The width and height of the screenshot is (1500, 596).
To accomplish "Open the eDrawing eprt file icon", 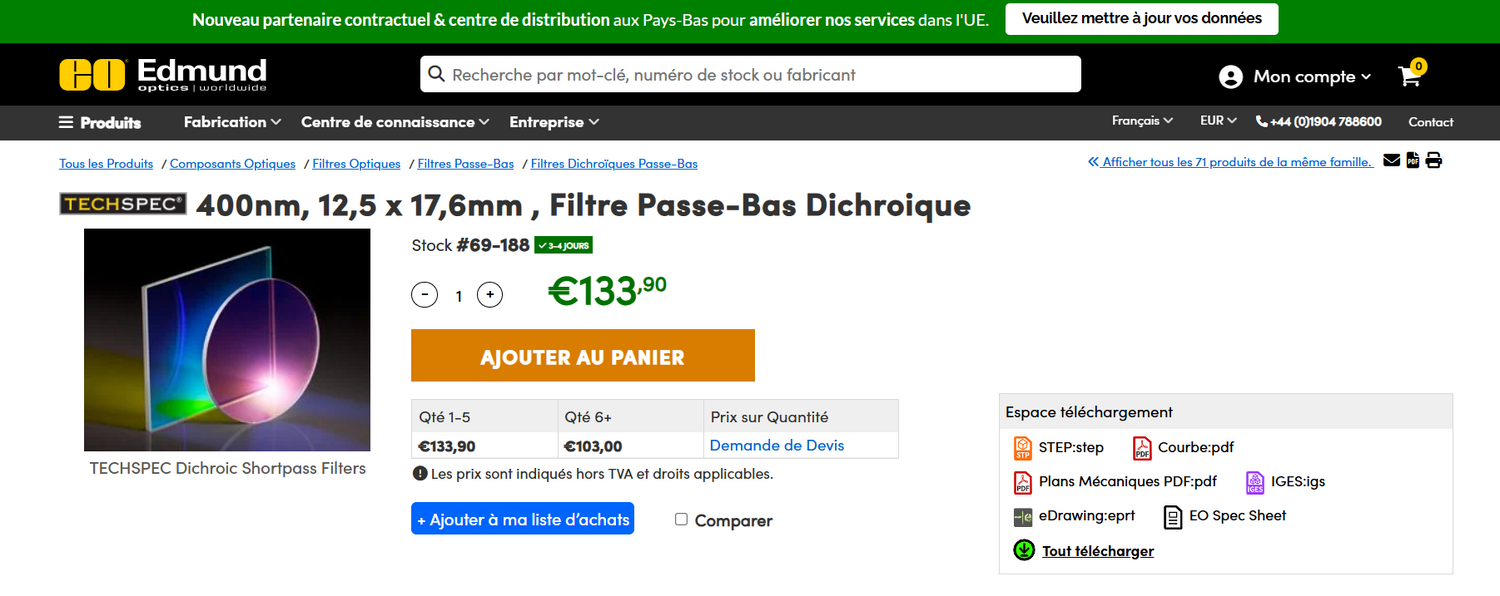I will click(1022, 517).
